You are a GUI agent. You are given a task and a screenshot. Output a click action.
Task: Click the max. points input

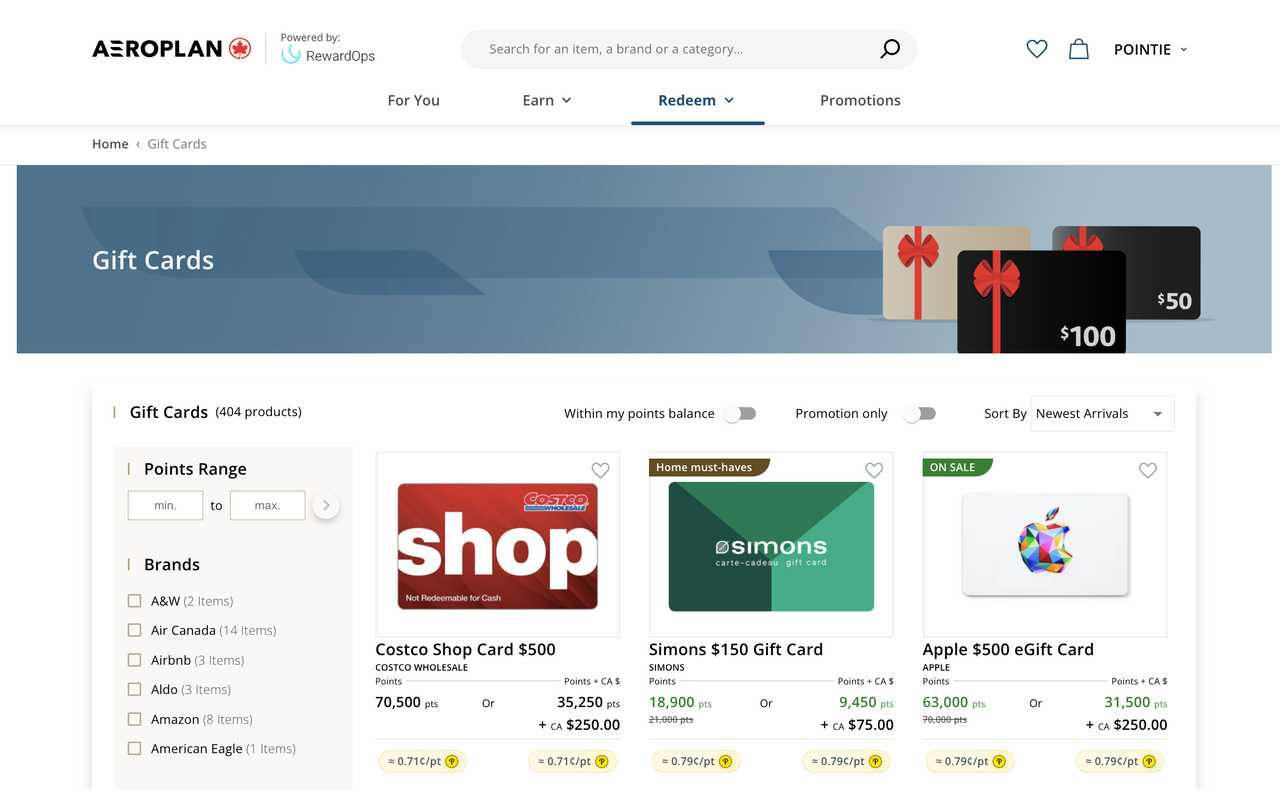pos(267,505)
